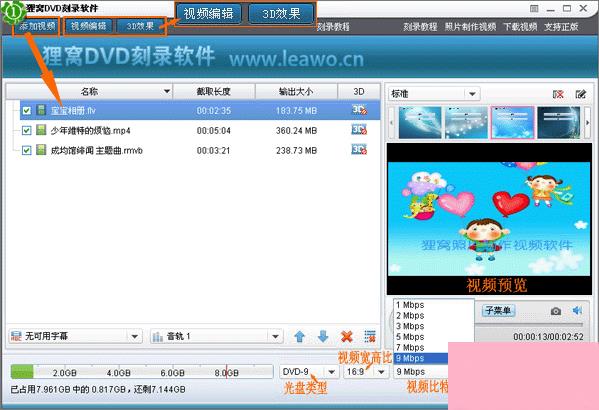Image resolution: width=599 pixels, height=410 pixels.
Task: Select the row 成均馆绯闻 主题曲.rmvb
Action: pos(200,150)
